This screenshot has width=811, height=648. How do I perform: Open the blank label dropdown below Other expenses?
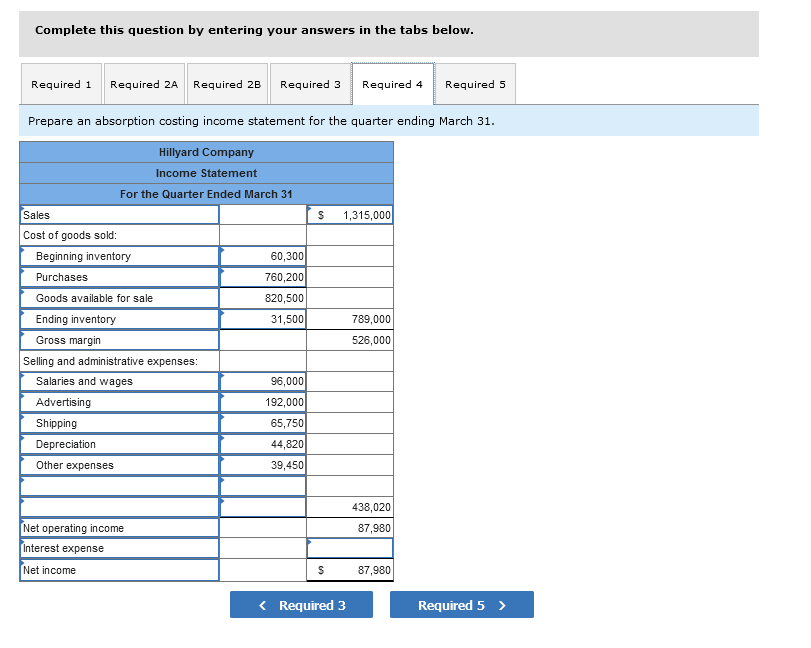click(119, 486)
